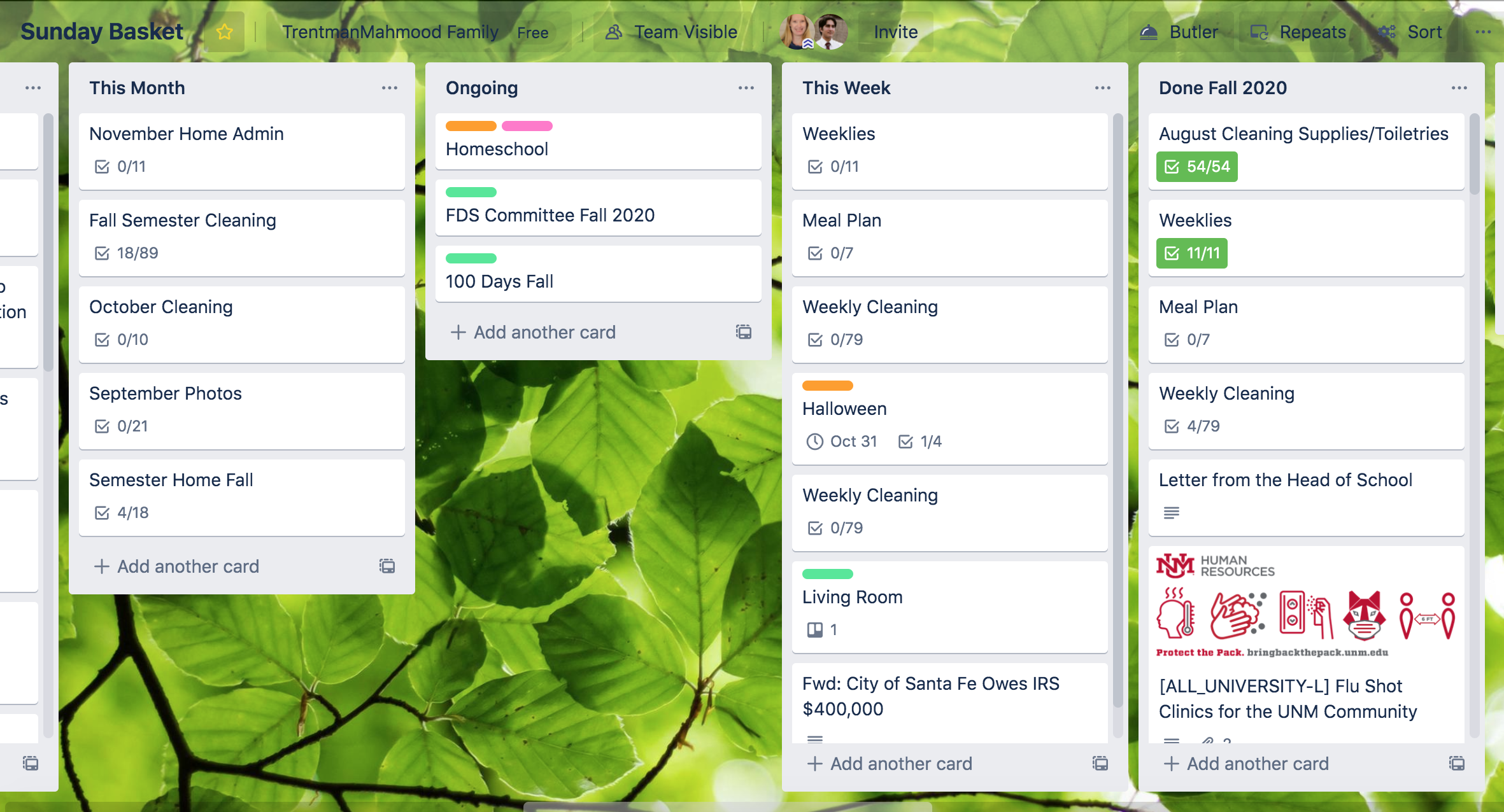Click Invite button to add members
The image size is (1504, 812).
tap(894, 32)
